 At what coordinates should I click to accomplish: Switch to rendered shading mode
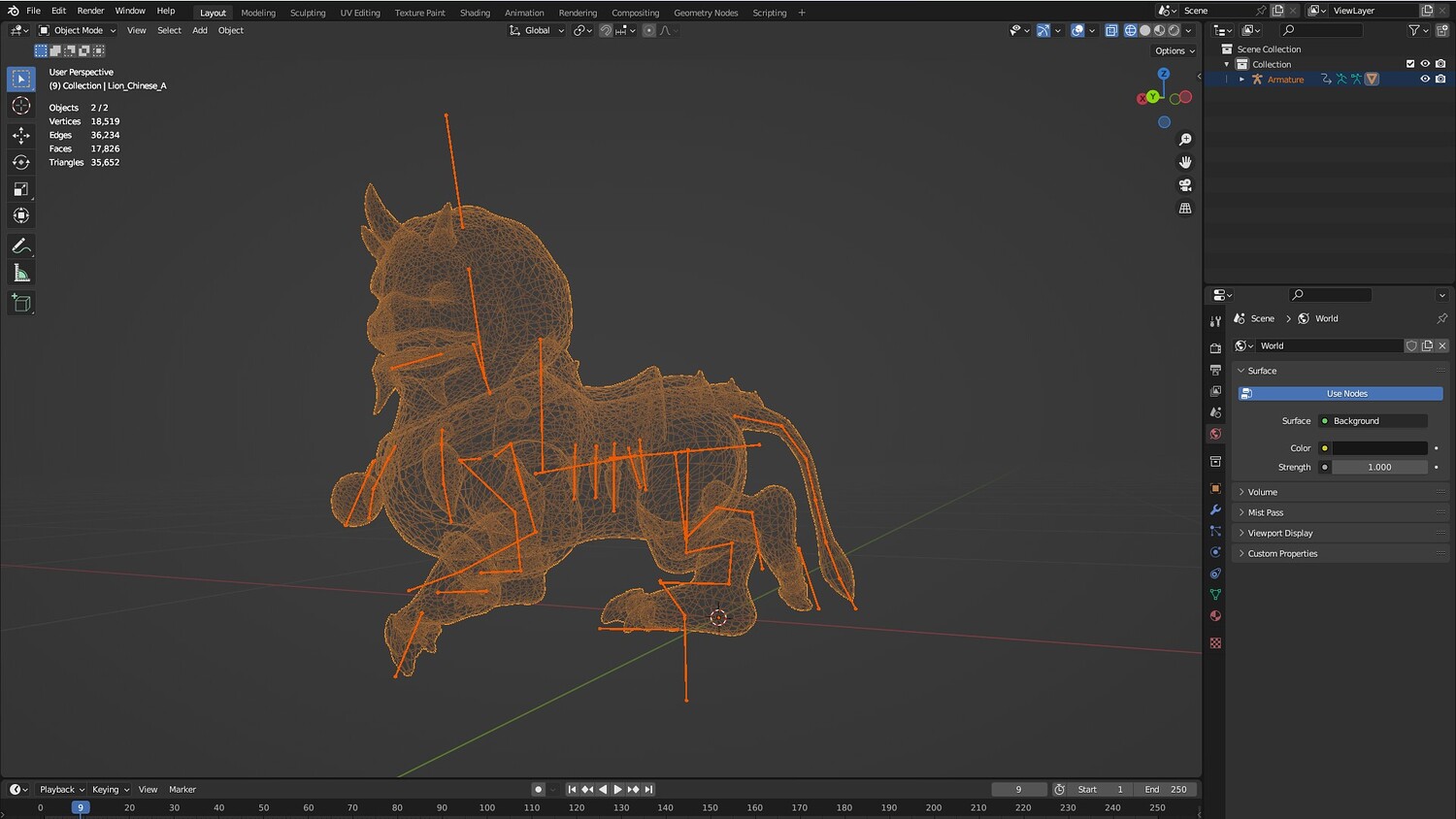pos(1174,30)
